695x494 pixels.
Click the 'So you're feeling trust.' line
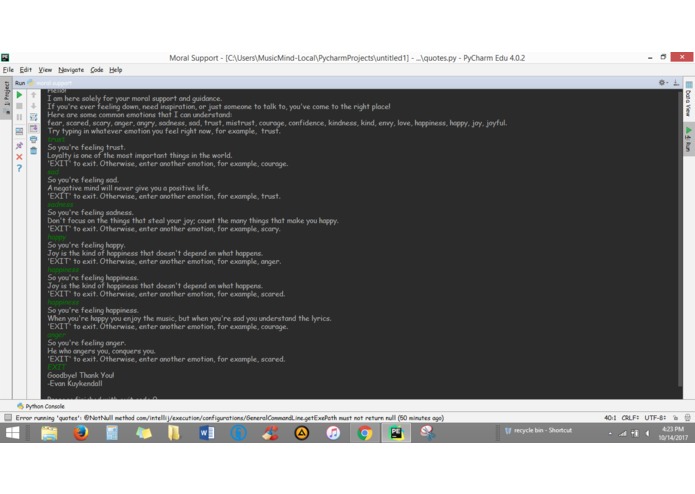pyautogui.click(x=86, y=147)
